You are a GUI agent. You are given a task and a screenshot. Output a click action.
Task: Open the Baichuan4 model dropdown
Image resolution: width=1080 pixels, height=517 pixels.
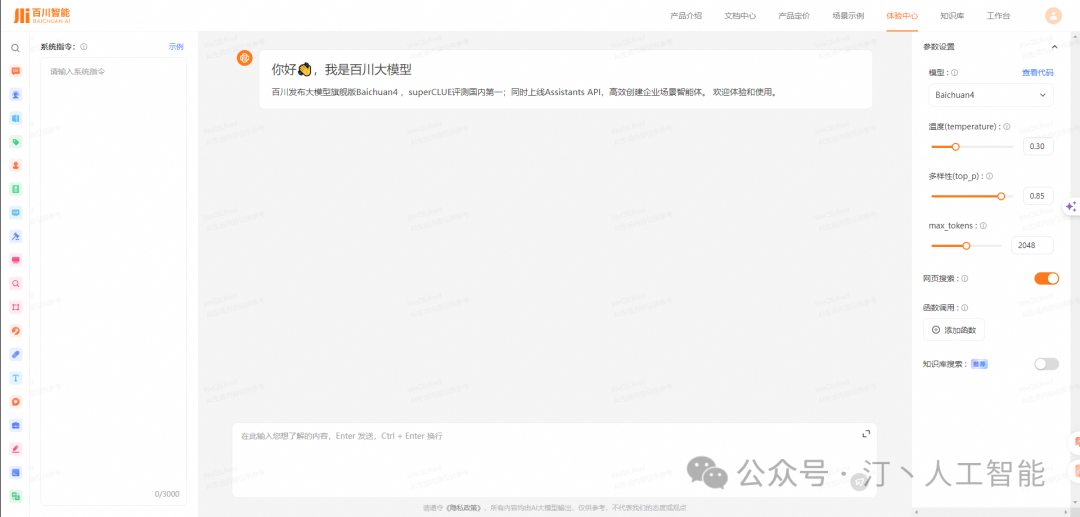tap(990, 95)
